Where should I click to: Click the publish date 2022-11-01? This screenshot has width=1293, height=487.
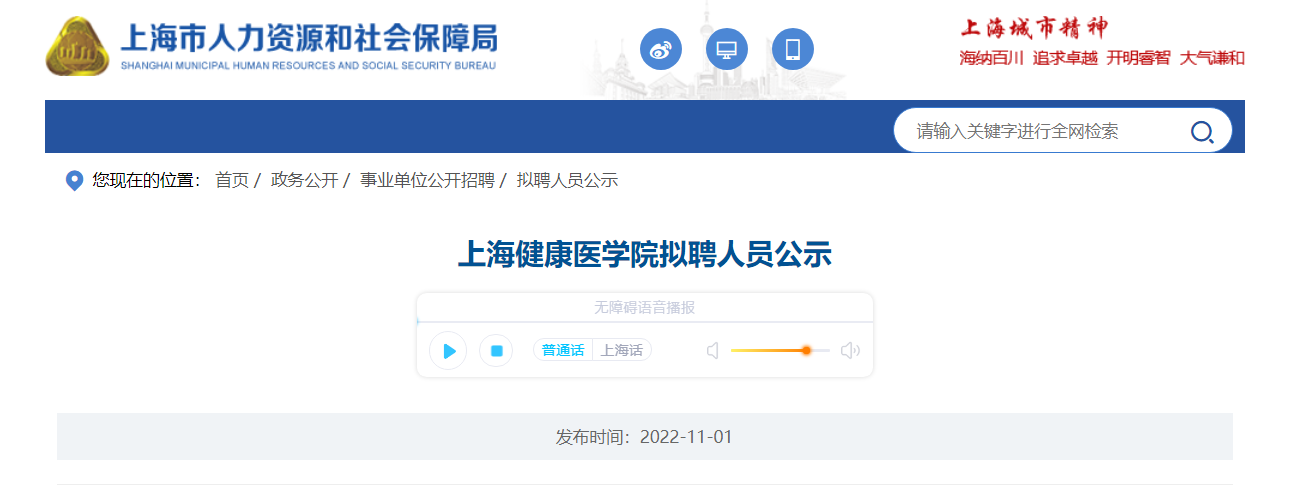686,437
